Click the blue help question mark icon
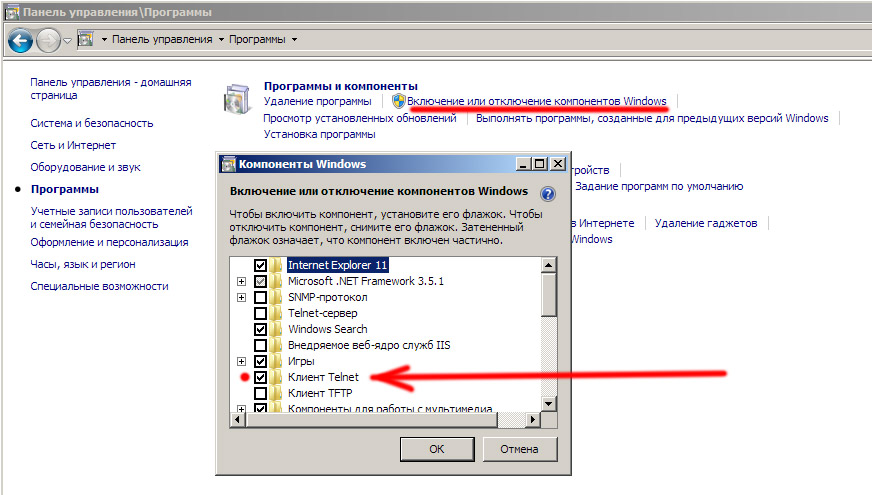The image size is (872, 495). [x=547, y=193]
